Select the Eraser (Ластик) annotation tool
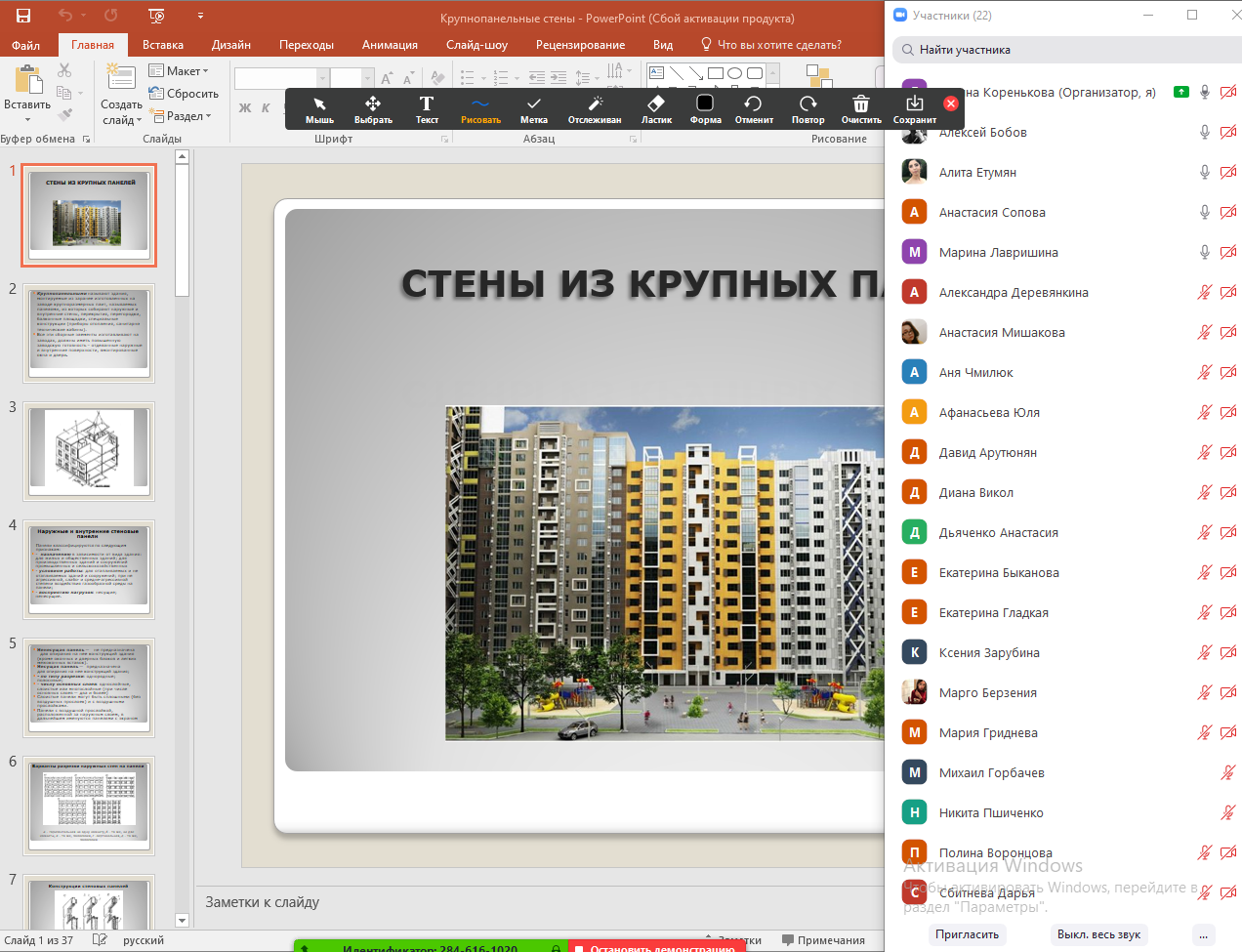The image size is (1242, 952). click(x=656, y=108)
